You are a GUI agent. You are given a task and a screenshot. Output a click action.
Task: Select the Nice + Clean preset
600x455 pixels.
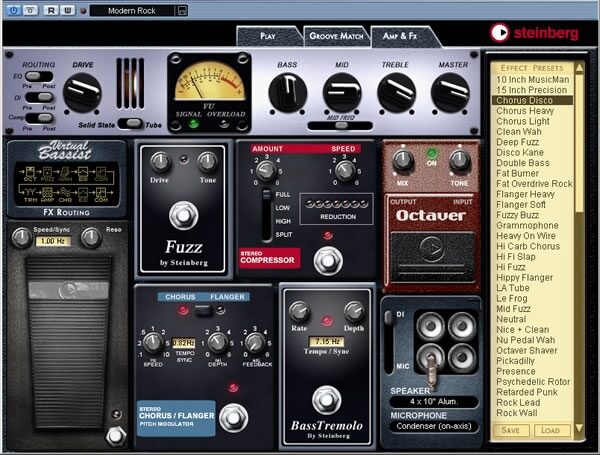click(x=532, y=329)
